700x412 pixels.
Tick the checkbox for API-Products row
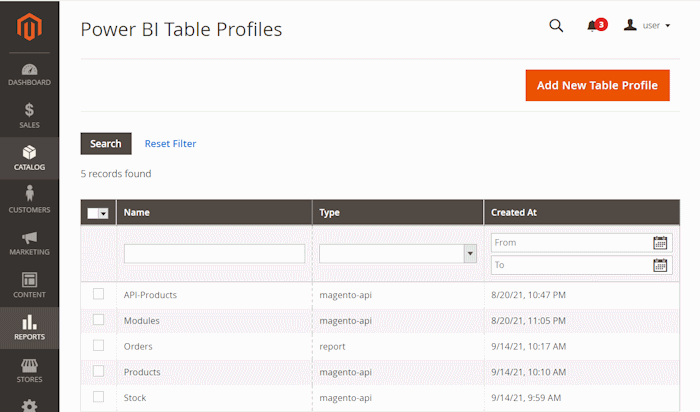(x=98, y=294)
